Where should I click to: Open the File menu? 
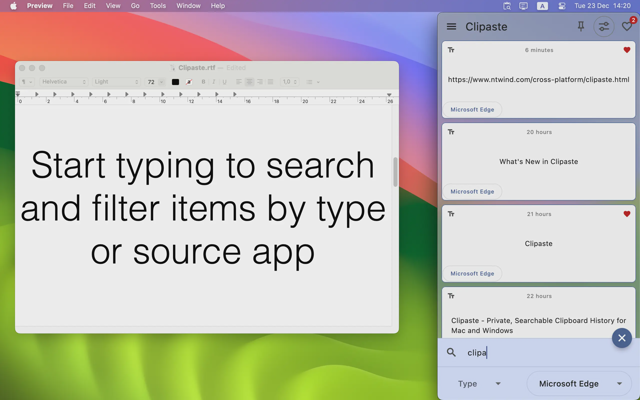(68, 6)
